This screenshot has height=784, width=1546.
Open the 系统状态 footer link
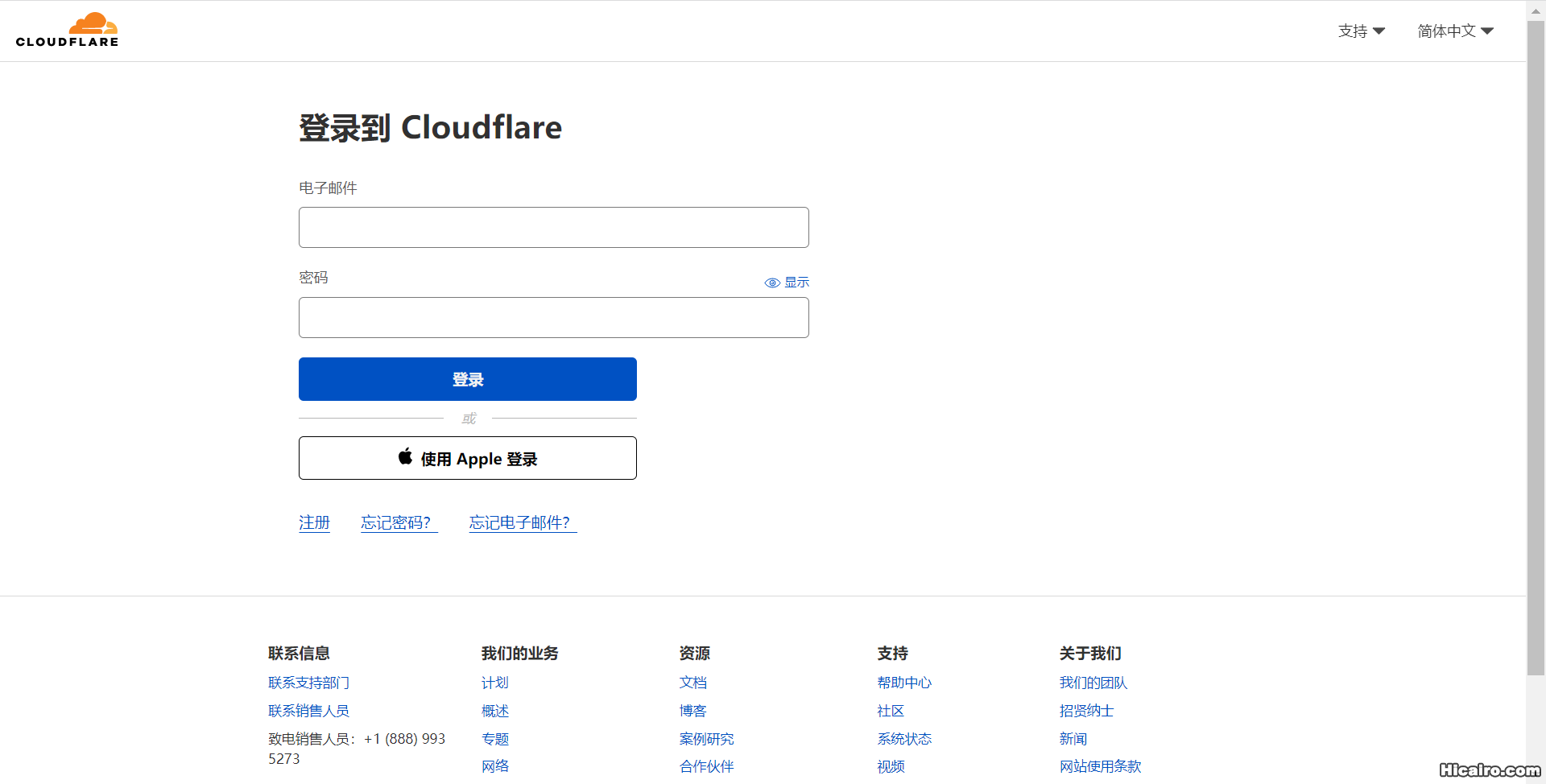click(904, 739)
